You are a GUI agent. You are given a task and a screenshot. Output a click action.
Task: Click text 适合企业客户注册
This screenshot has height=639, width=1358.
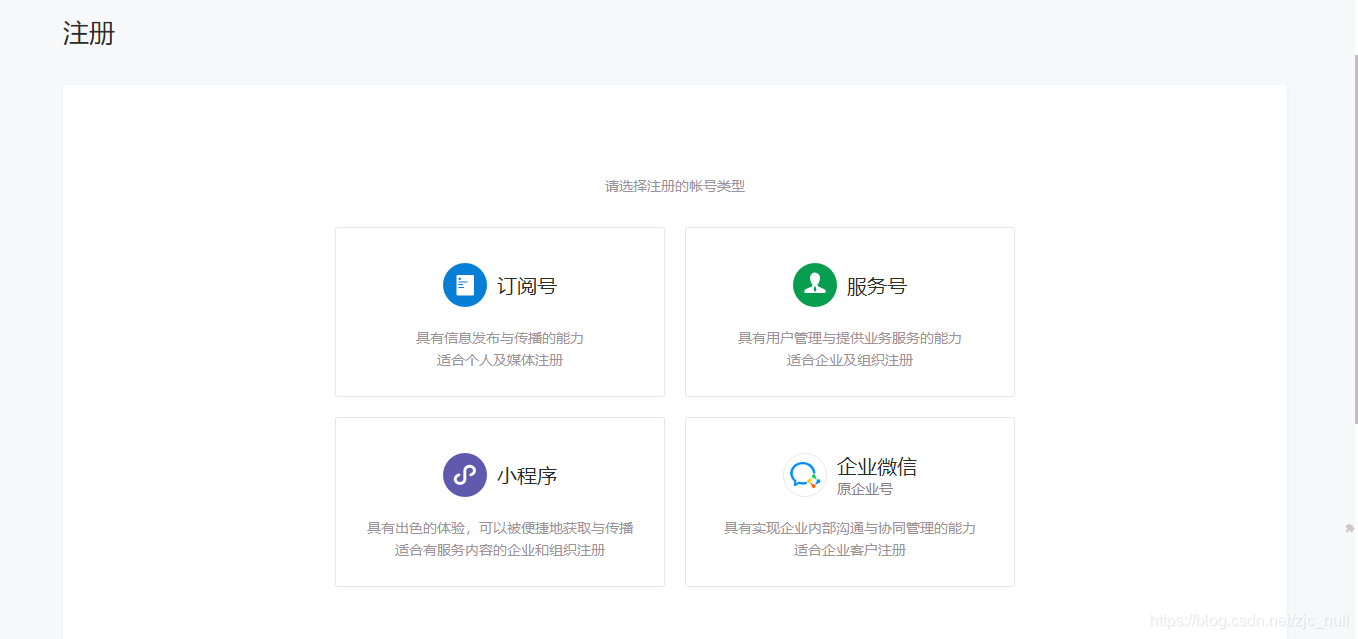pos(850,550)
